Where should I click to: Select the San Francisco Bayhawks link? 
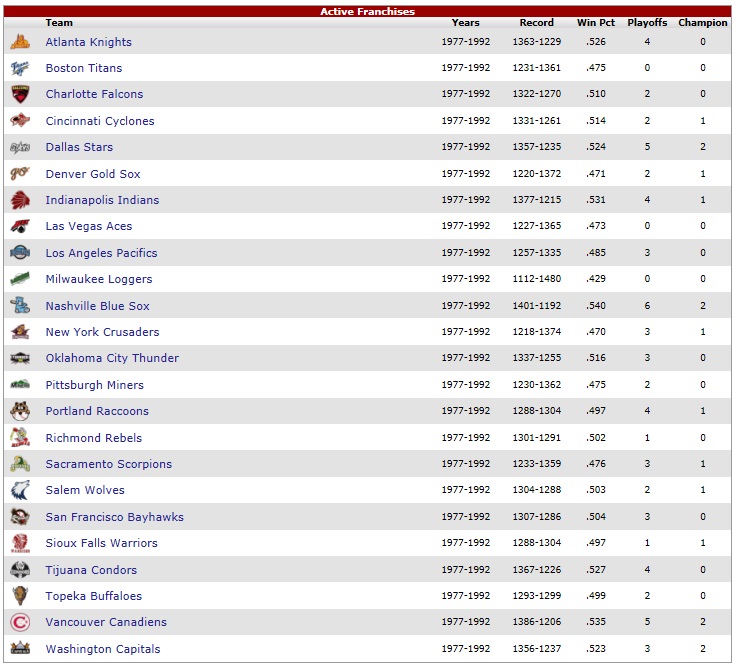114,517
